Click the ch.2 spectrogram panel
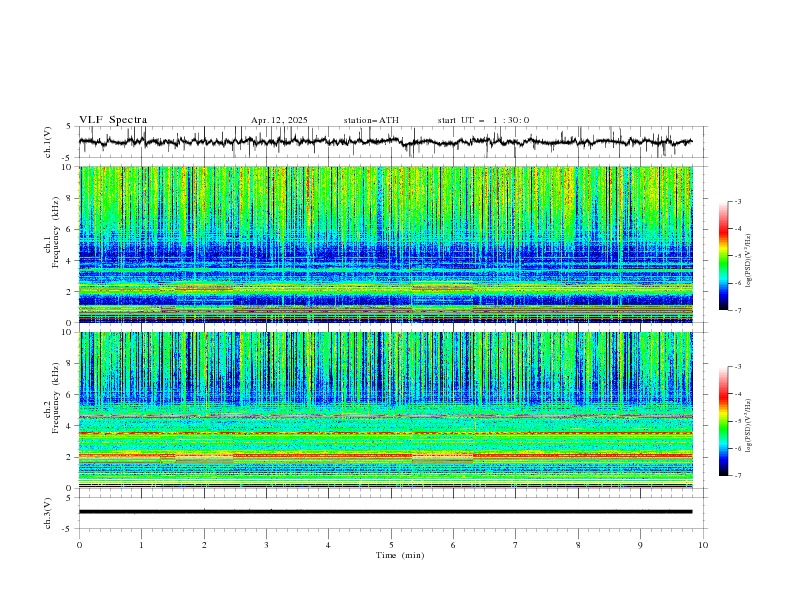 point(386,410)
